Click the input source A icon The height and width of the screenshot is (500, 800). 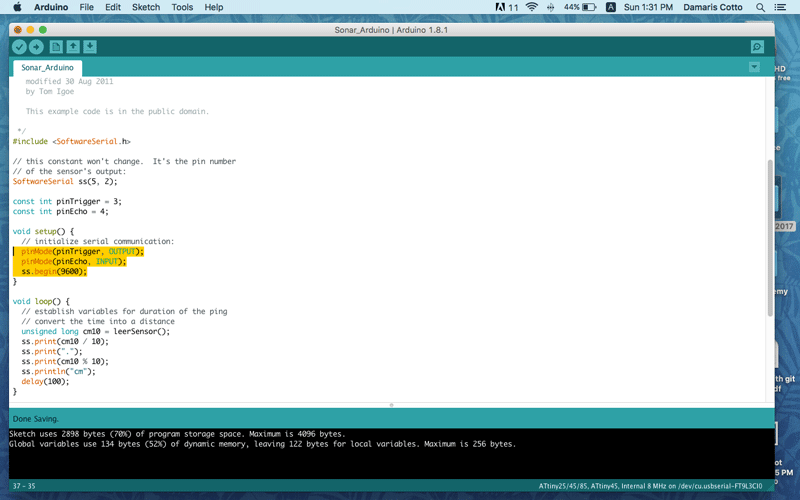610,7
